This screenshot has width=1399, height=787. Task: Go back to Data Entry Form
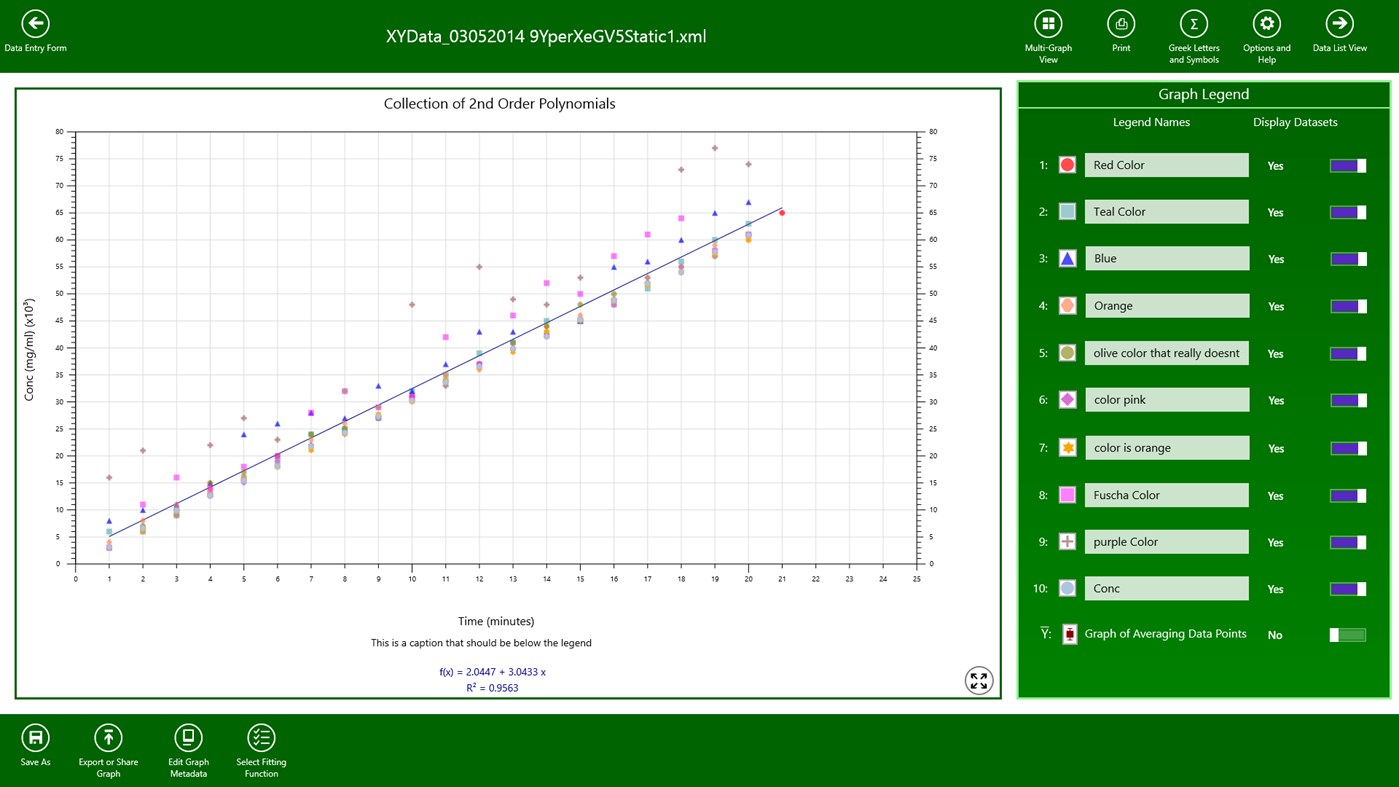tap(35, 24)
